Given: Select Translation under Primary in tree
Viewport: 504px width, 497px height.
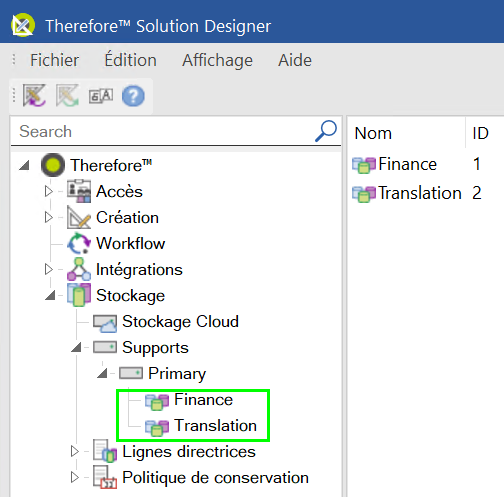Looking at the screenshot, I should [x=215, y=425].
